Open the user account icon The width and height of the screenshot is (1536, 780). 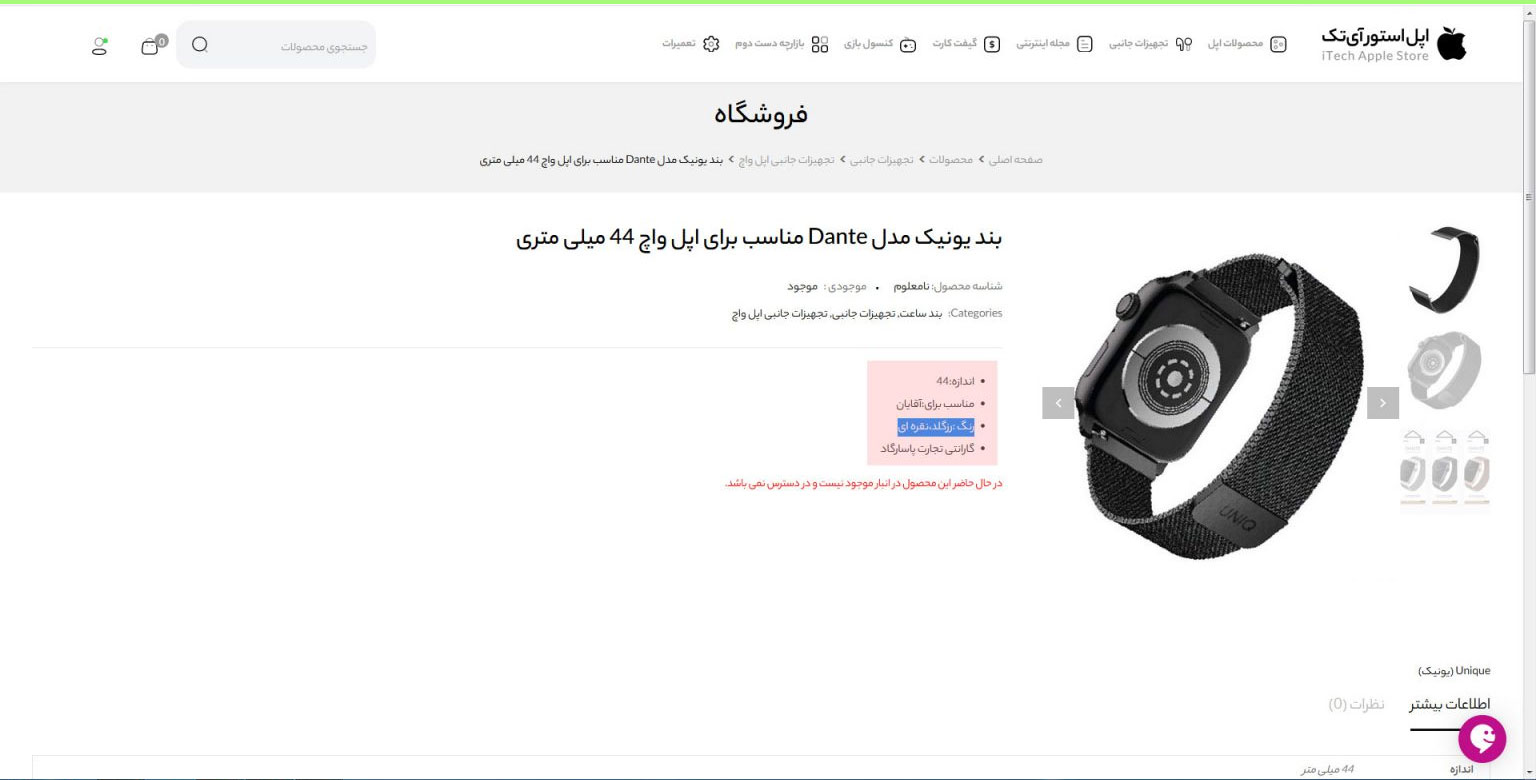click(x=99, y=46)
